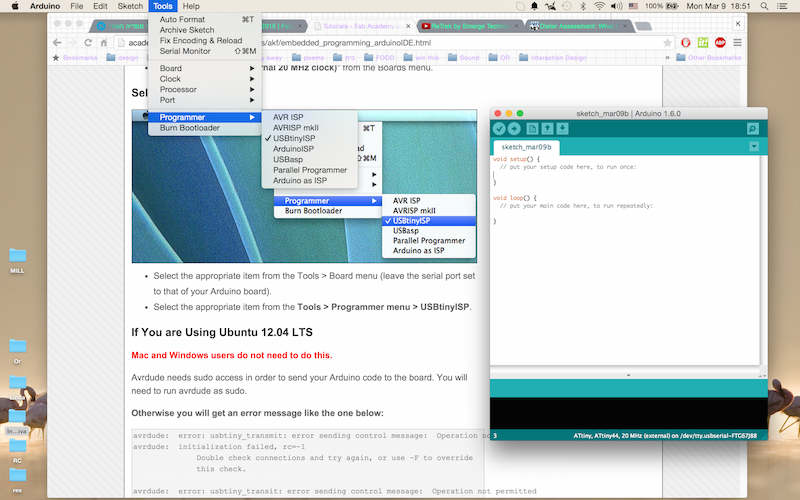800x500 pixels.
Task: Click the Save sketch down-arrow icon
Action: pyautogui.click(x=562, y=129)
